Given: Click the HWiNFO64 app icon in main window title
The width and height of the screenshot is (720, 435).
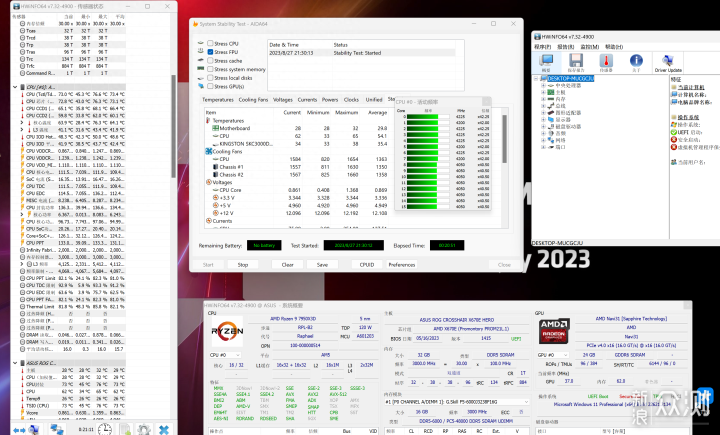Looking at the screenshot, I should (x=537, y=37).
